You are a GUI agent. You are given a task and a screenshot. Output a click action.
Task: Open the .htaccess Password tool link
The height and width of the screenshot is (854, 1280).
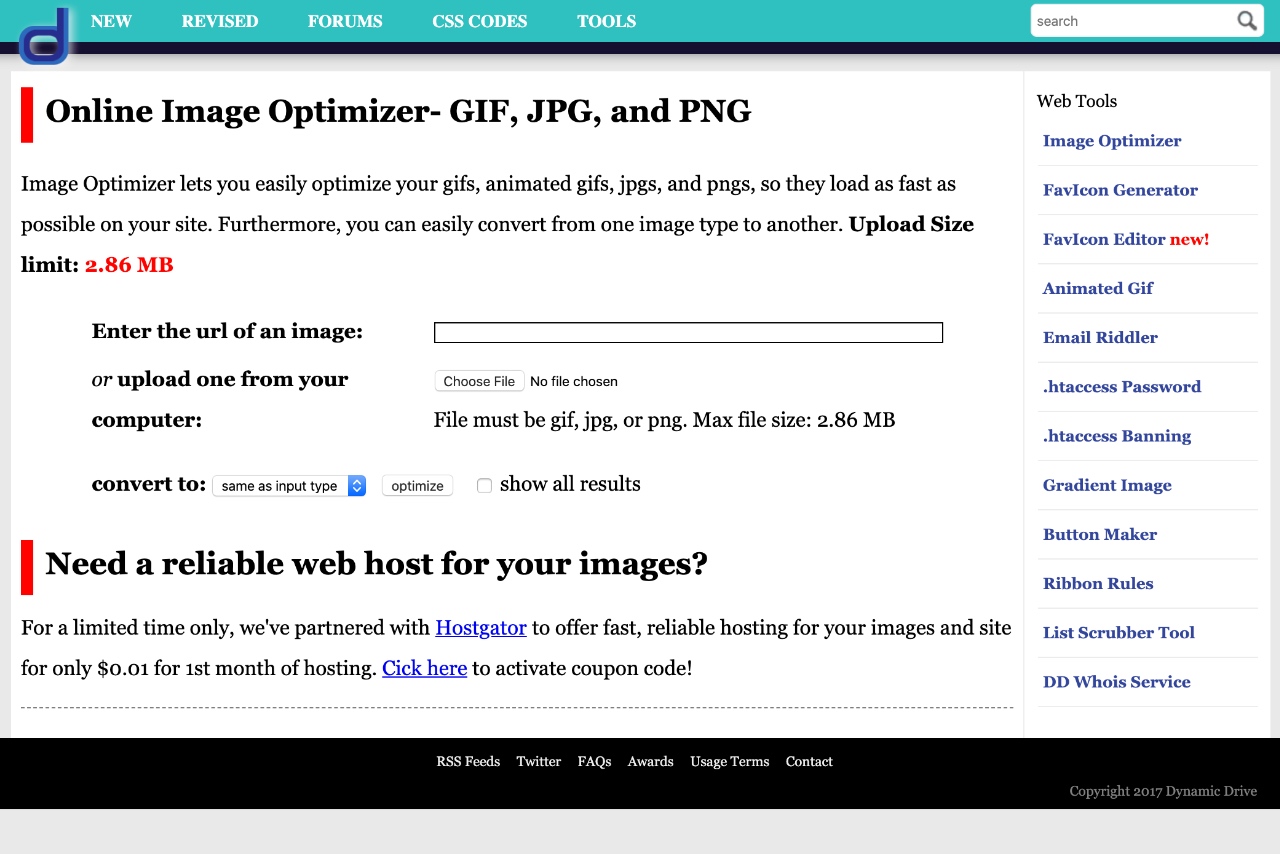coord(1122,387)
